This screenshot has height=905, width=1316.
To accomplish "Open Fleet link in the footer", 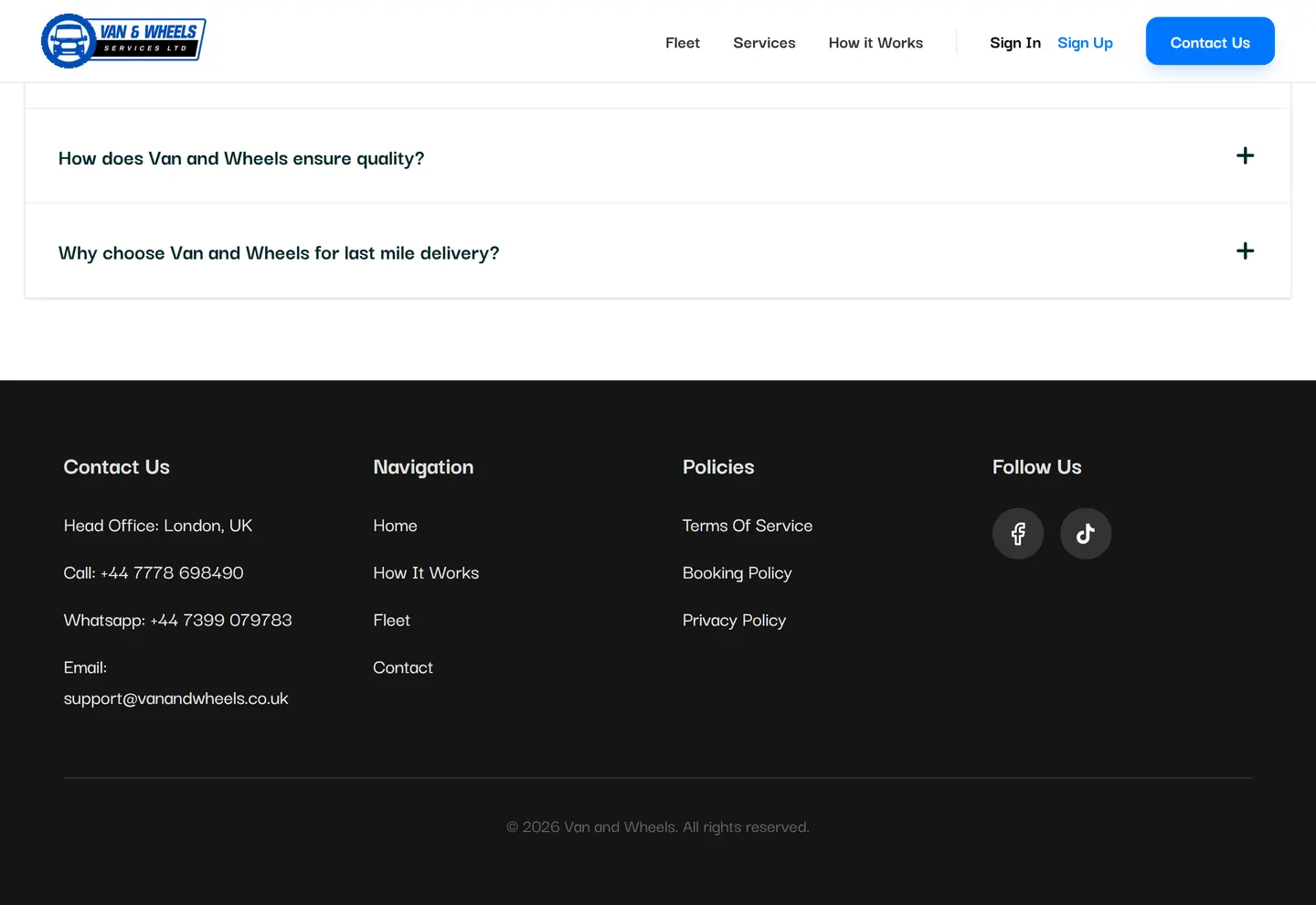I will (x=391, y=621).
